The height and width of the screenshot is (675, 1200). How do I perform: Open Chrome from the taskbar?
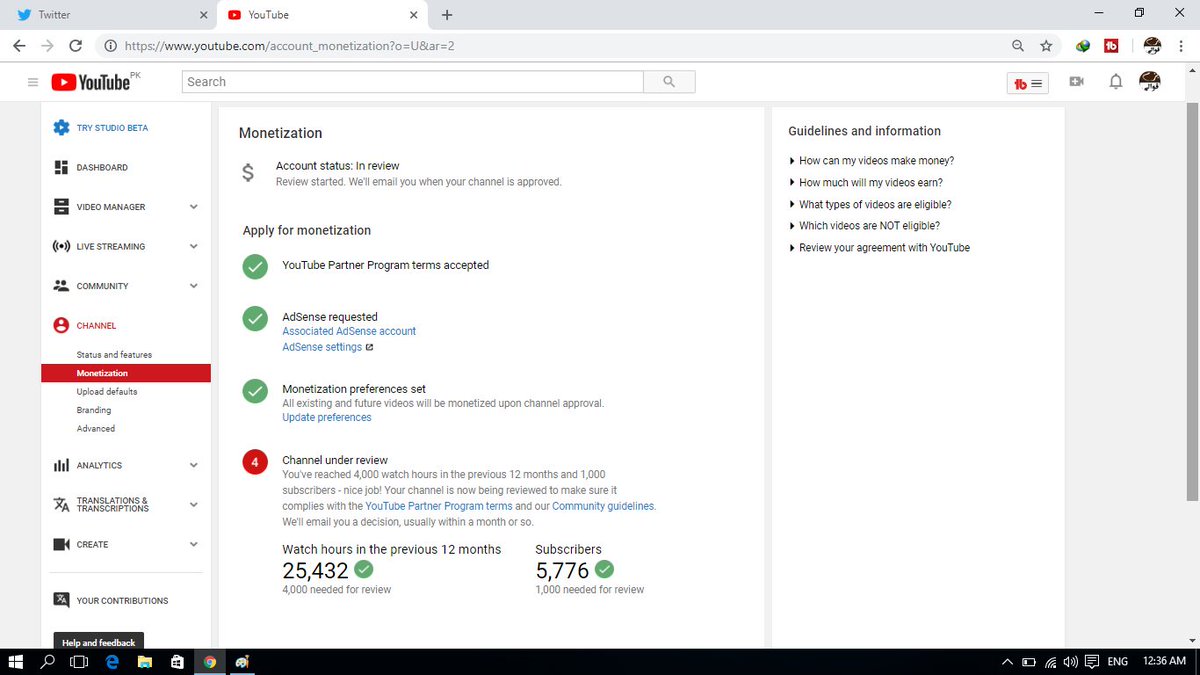(x=210, y=662)
